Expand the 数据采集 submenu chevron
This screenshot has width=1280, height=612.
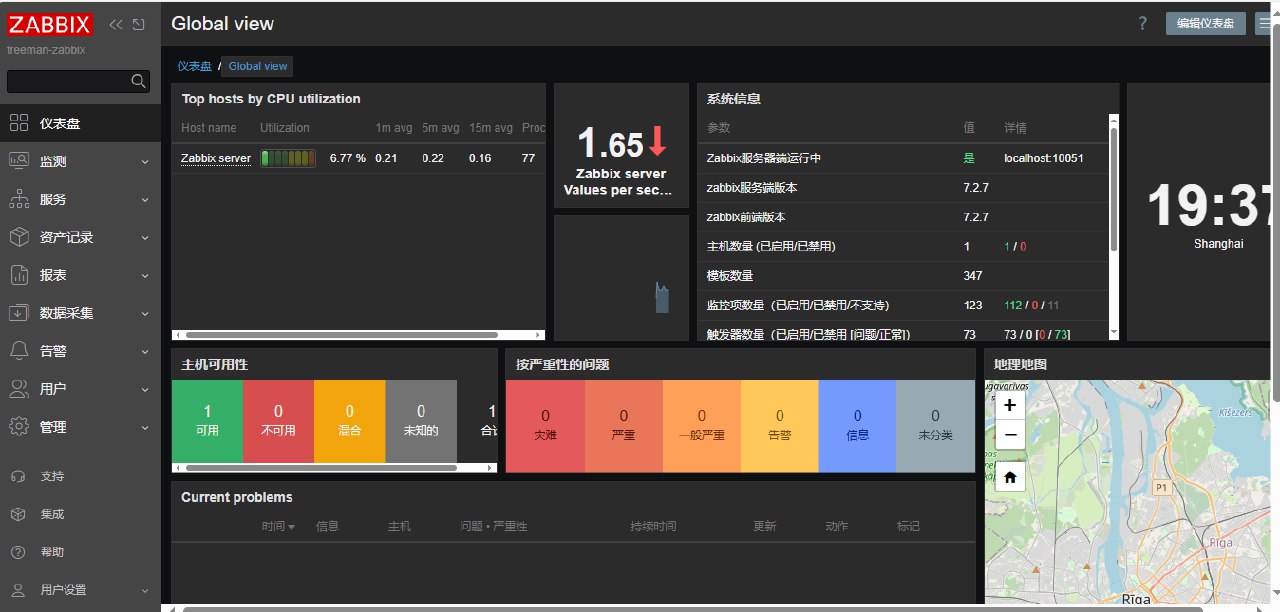click(145, 314)
